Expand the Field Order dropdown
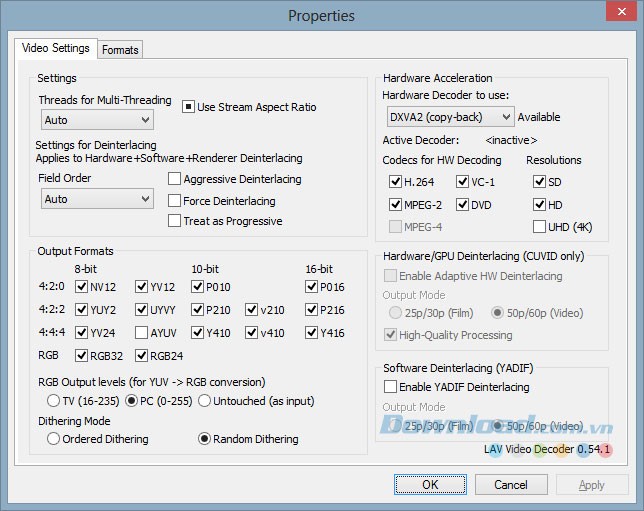644x511 pixels. click(97, 199)
